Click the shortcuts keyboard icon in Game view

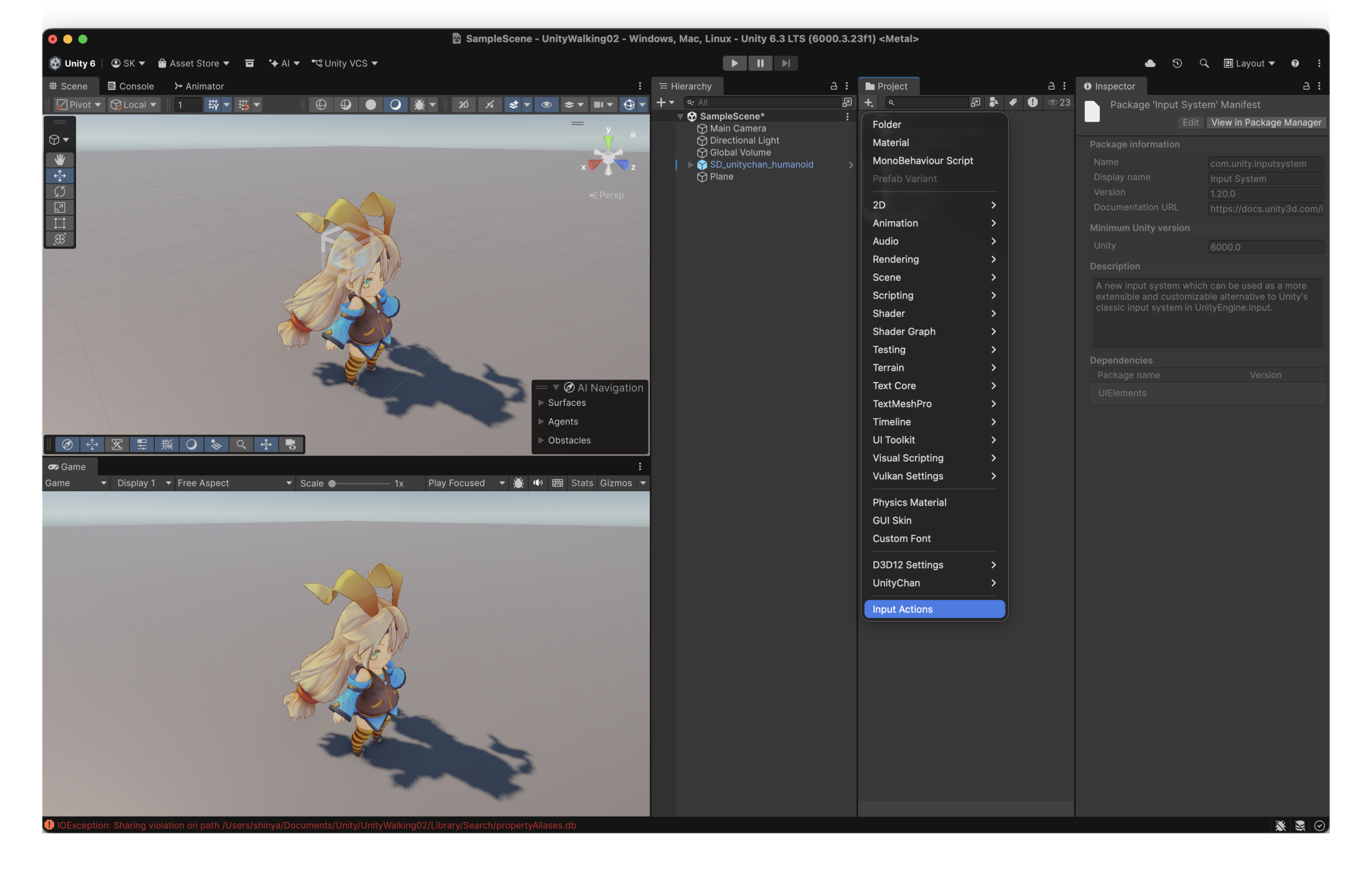point(557,483)
